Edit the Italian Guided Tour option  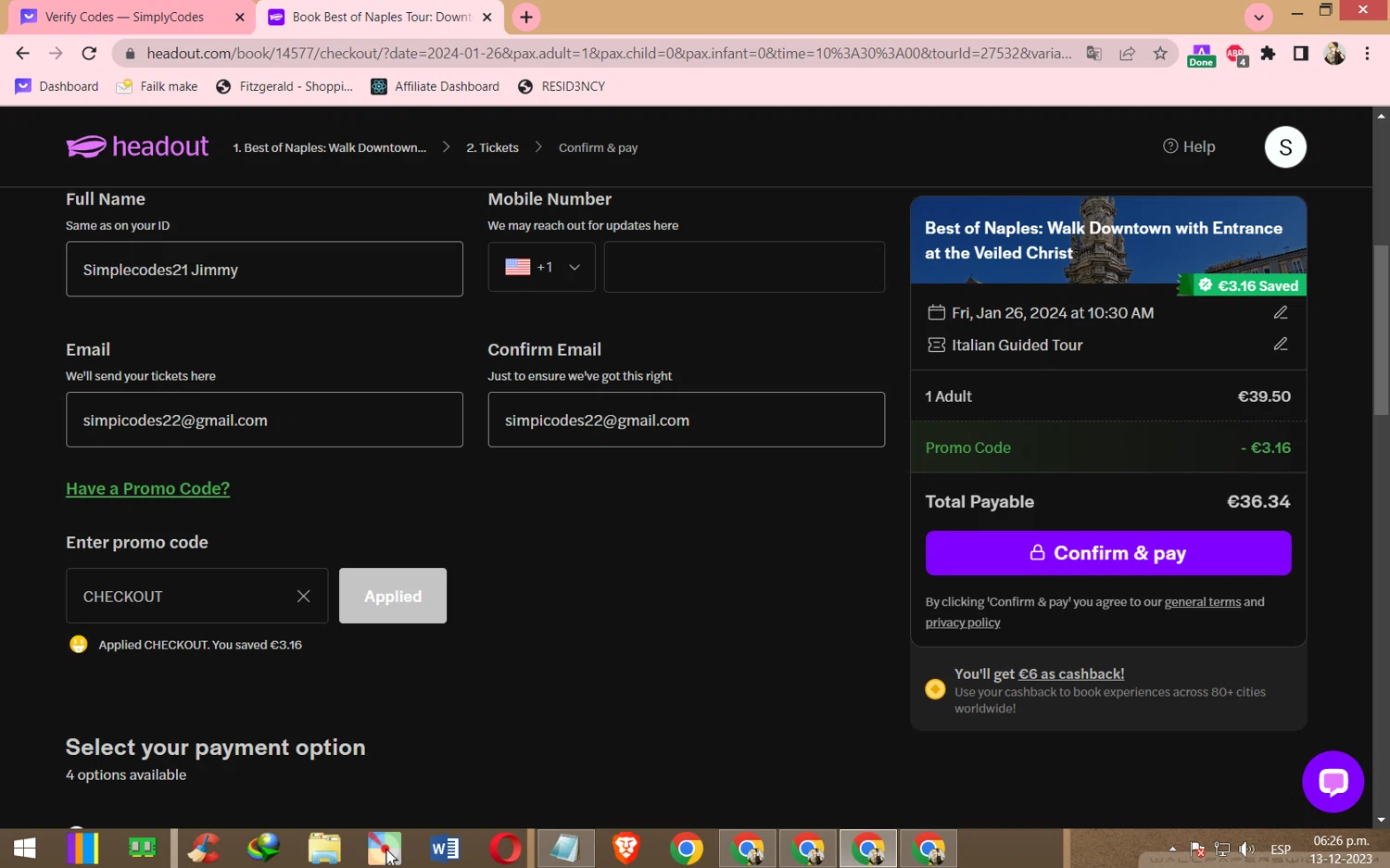1280,344
